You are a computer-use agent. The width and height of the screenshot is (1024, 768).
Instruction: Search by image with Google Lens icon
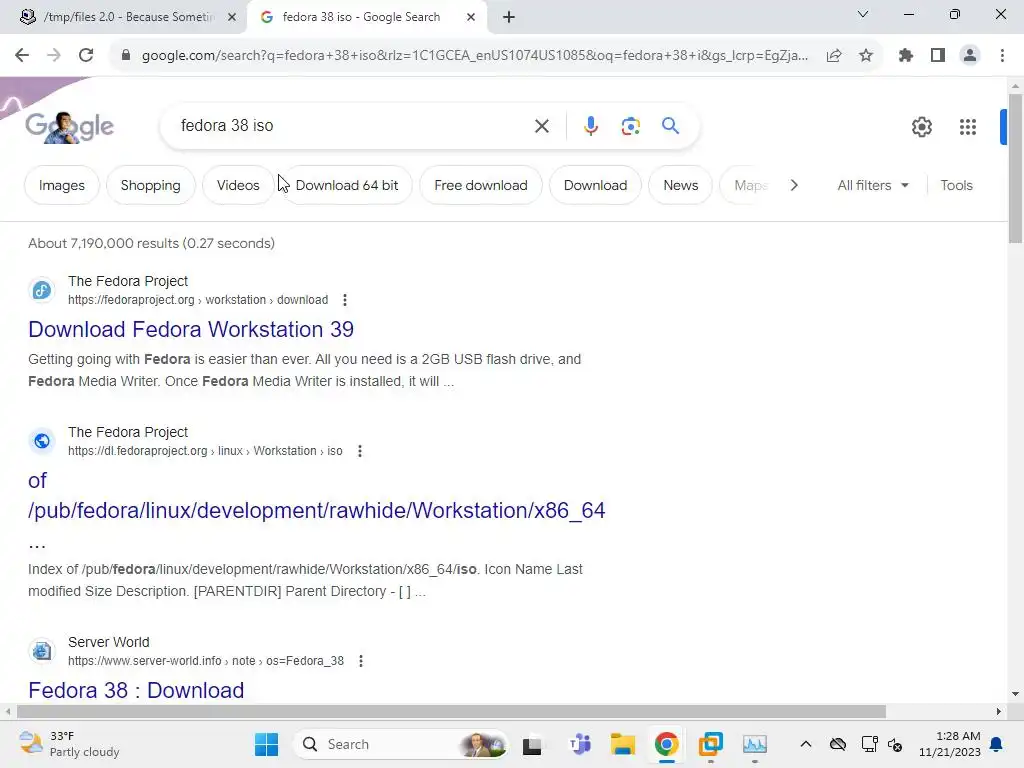[x=631, y=126]
